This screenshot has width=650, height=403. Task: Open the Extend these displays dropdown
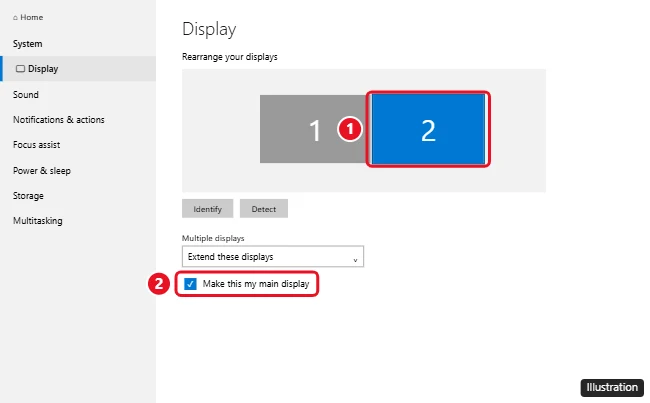coord(273,256)
